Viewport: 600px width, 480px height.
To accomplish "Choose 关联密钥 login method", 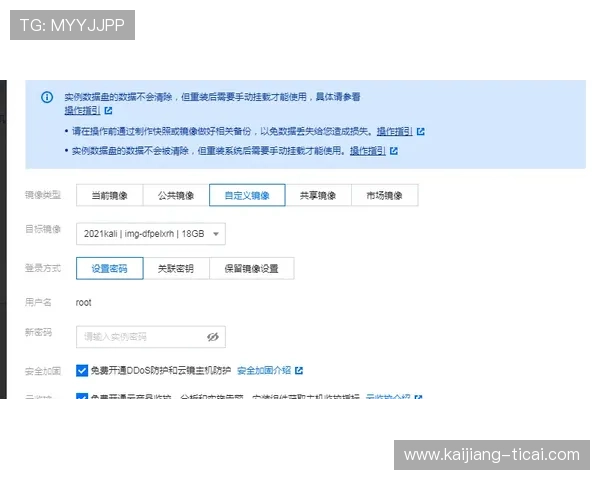I will pyautogui.click(x=176, y=269).
